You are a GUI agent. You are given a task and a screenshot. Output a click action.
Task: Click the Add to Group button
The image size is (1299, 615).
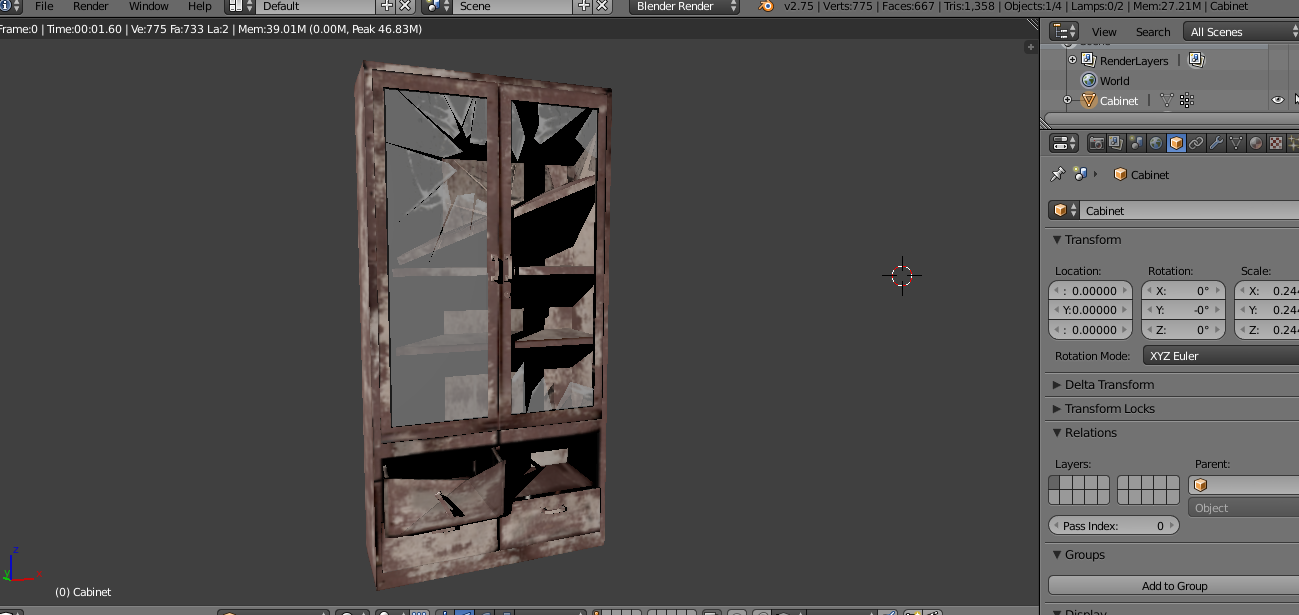pyautogui.click(x=1174, y=586)
